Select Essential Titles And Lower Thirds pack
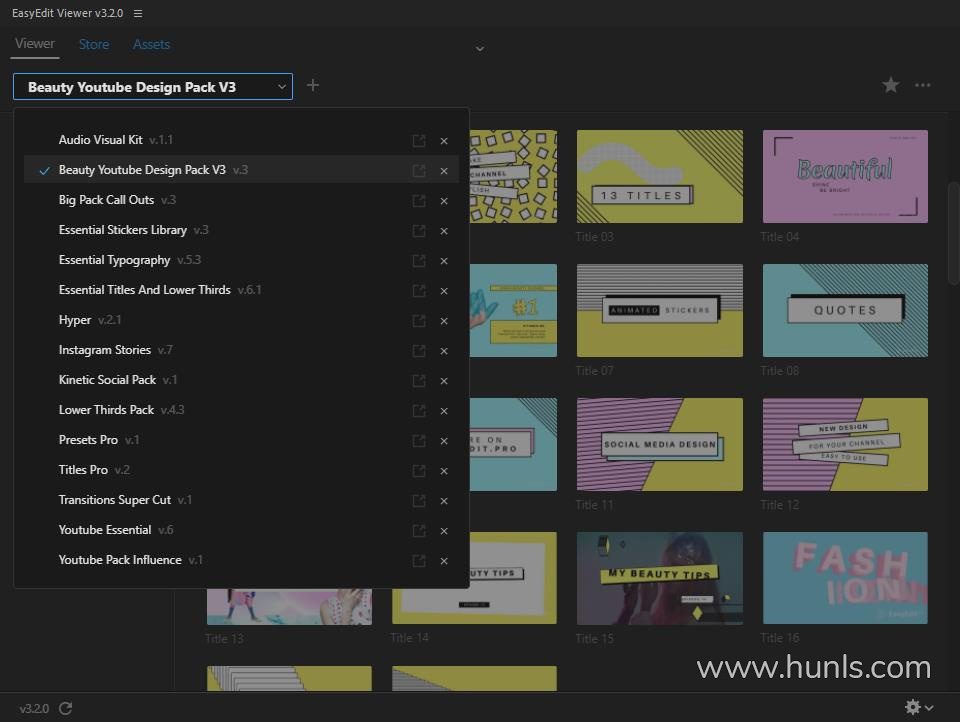Image resolution: width=960 pixels, height=722 pixels. (145, 290)
